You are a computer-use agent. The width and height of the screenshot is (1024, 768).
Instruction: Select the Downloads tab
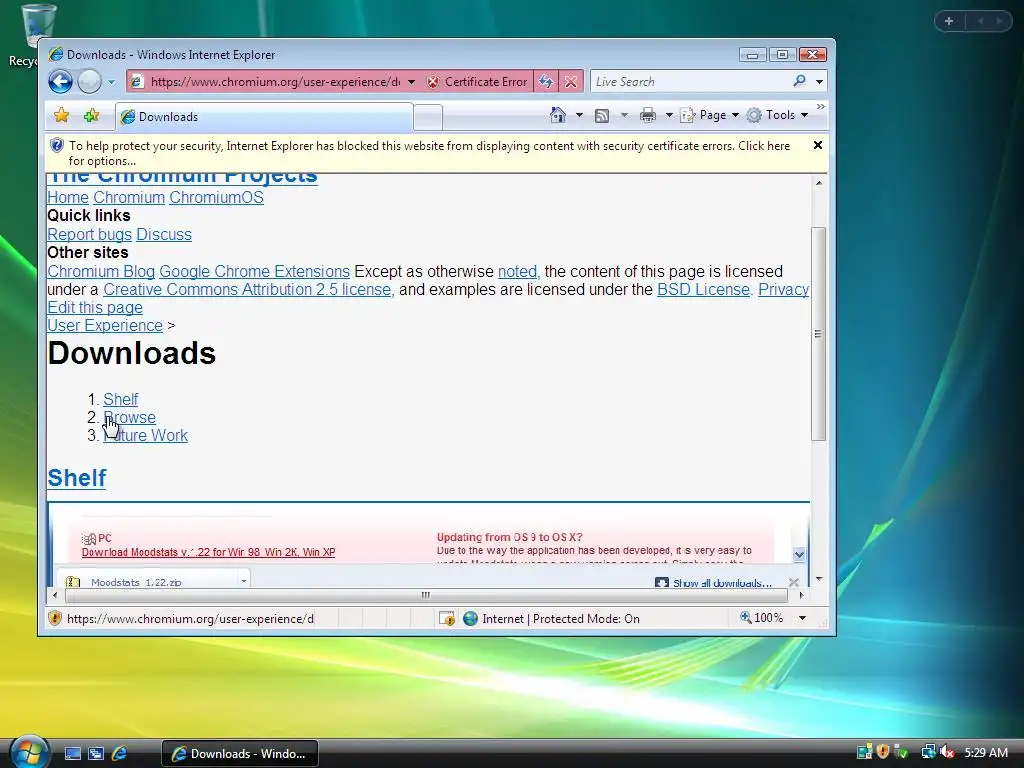(264, 117)
